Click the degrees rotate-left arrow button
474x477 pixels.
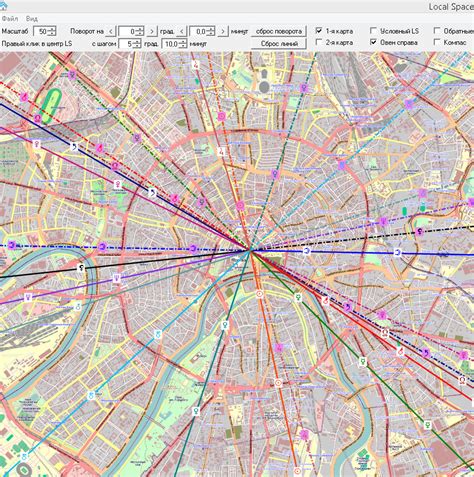click(111, 31)
